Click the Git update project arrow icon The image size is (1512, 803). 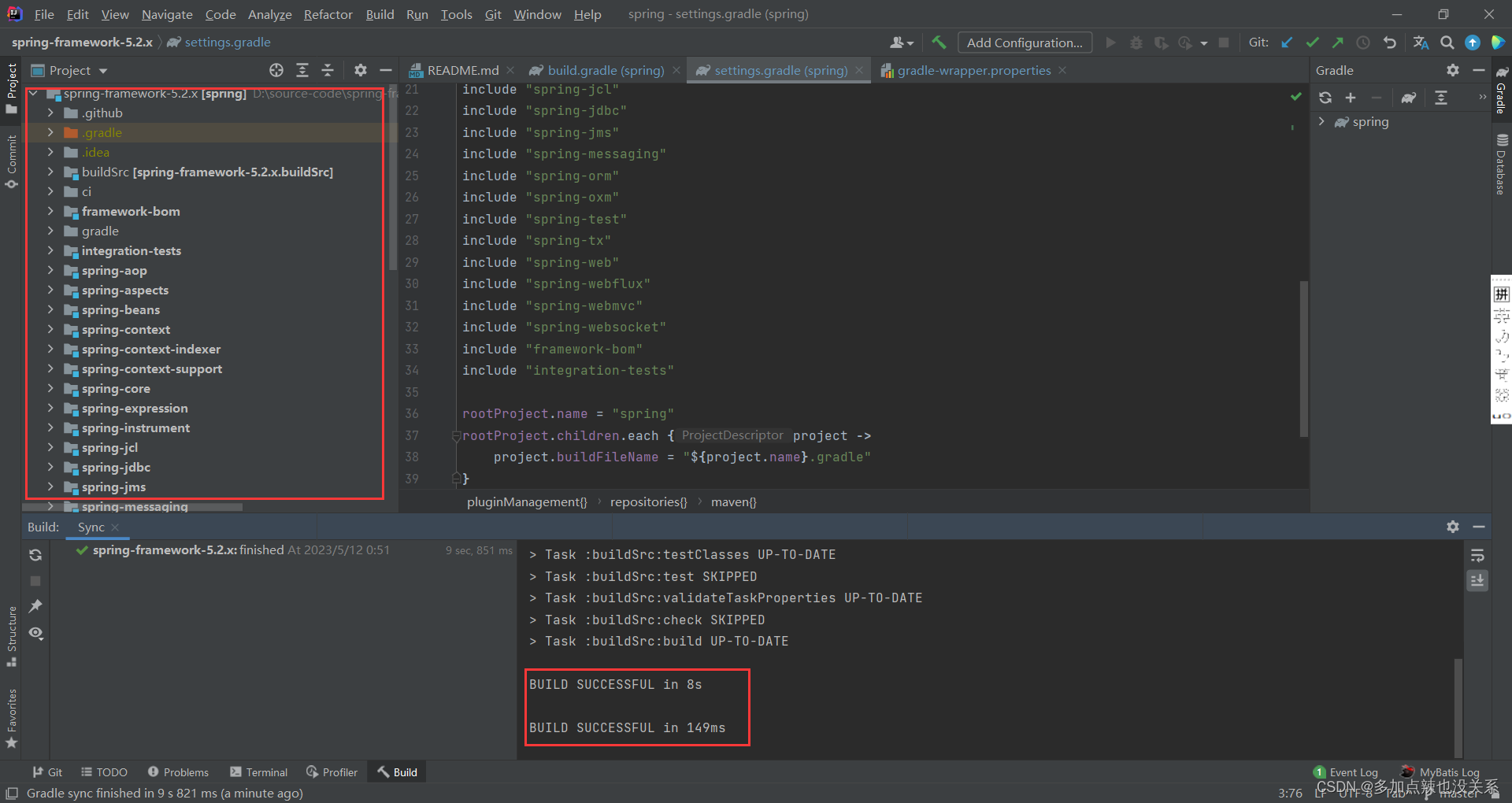coord(1287,43)
